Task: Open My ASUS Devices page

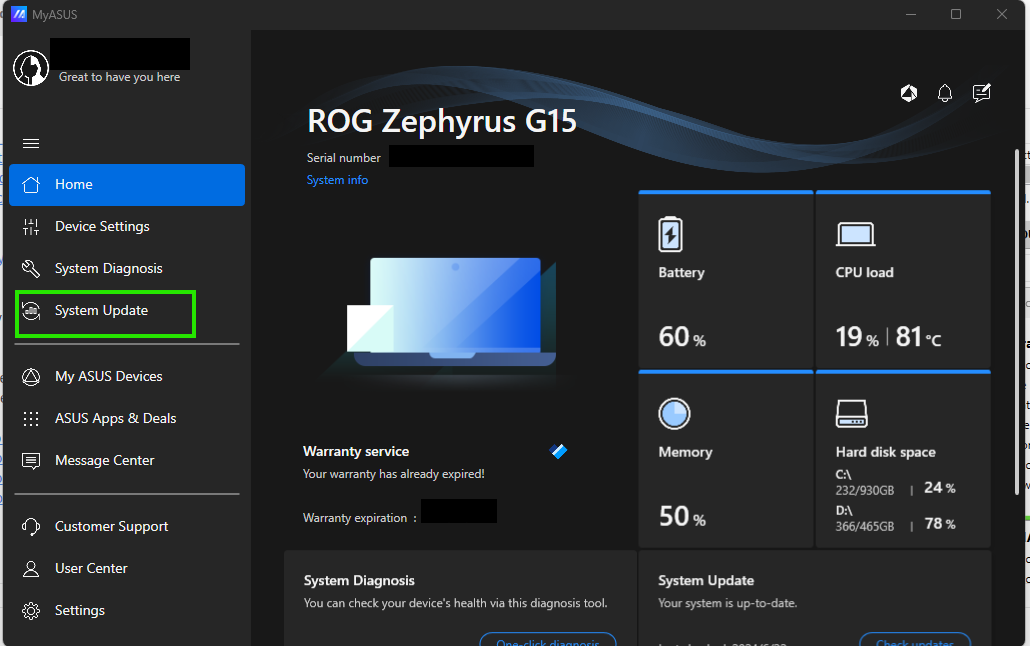Action: point(127,377)
